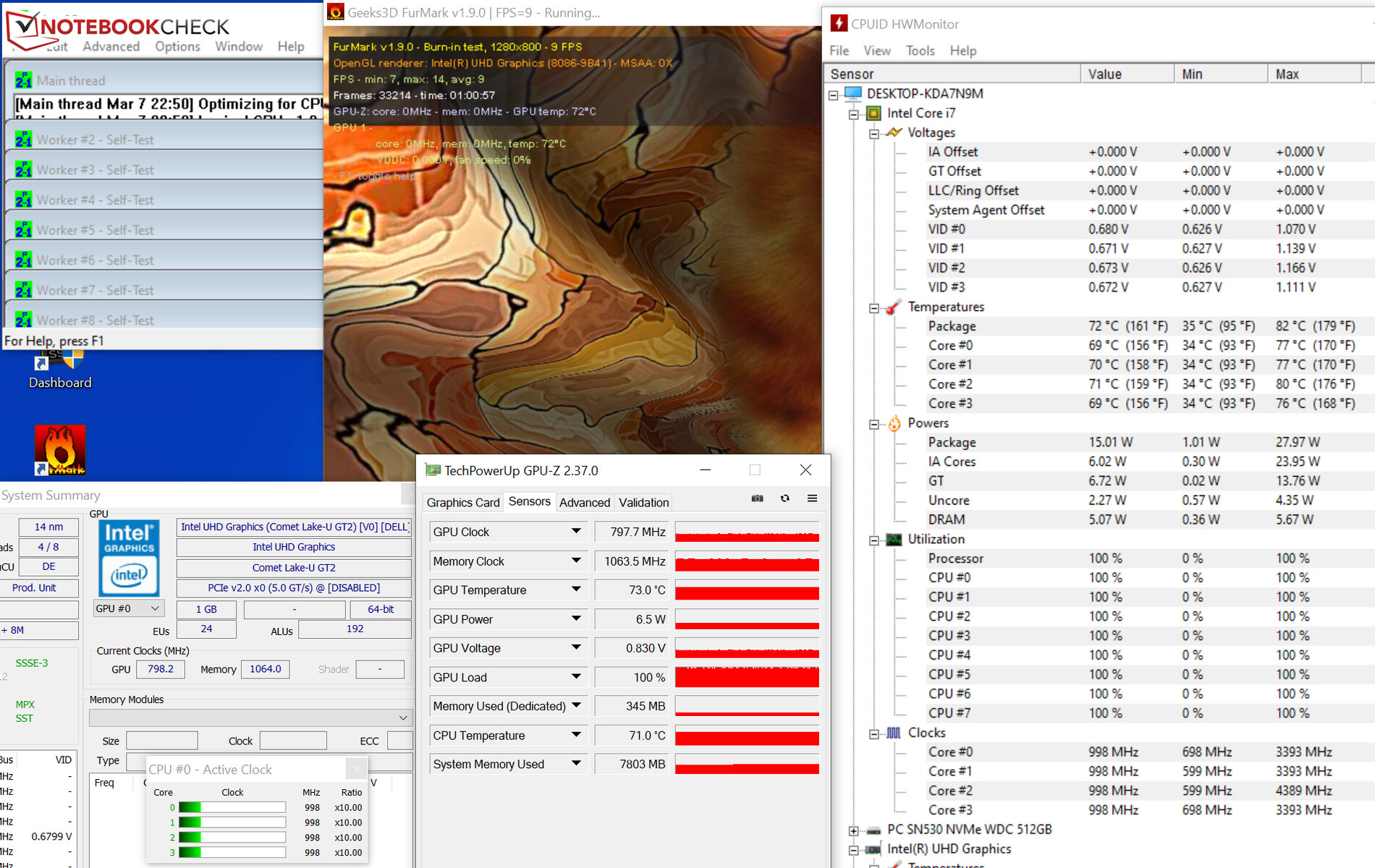Open the GPU Temperature sensor dropdown

pyautogui.click(x=576, y=590)
